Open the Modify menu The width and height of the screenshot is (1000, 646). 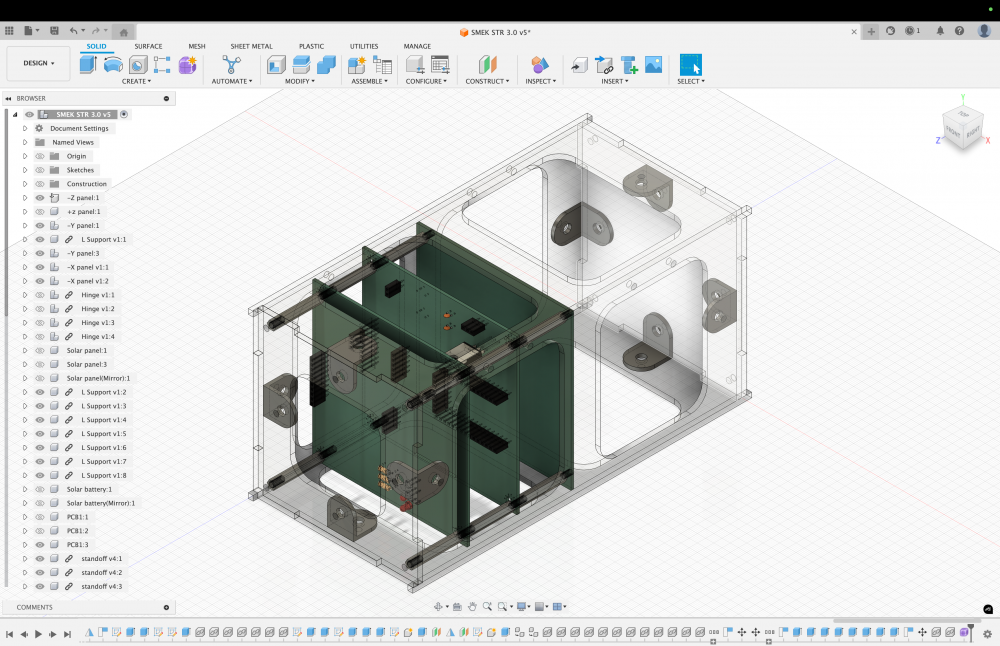click(299, 81)
